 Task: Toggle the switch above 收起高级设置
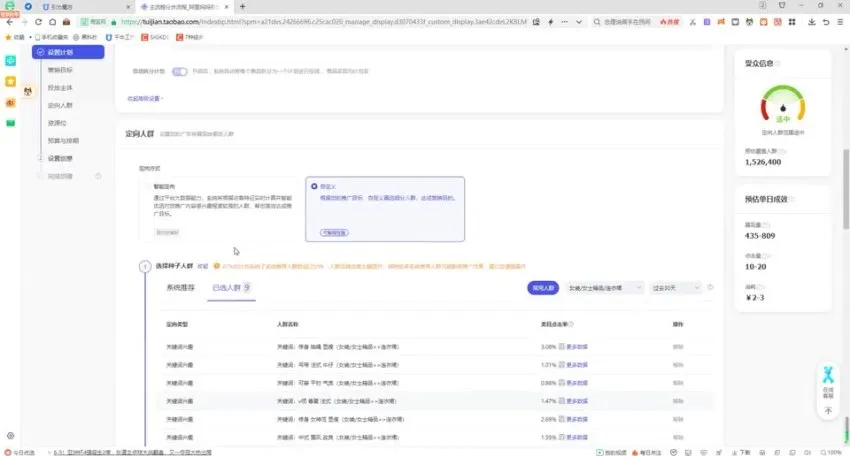179,72
